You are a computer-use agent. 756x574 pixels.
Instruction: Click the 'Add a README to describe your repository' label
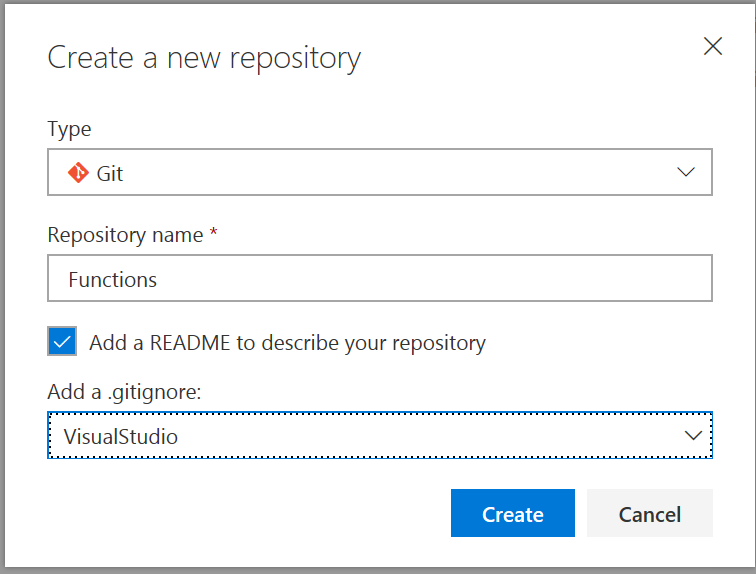(x=287, y=343)
